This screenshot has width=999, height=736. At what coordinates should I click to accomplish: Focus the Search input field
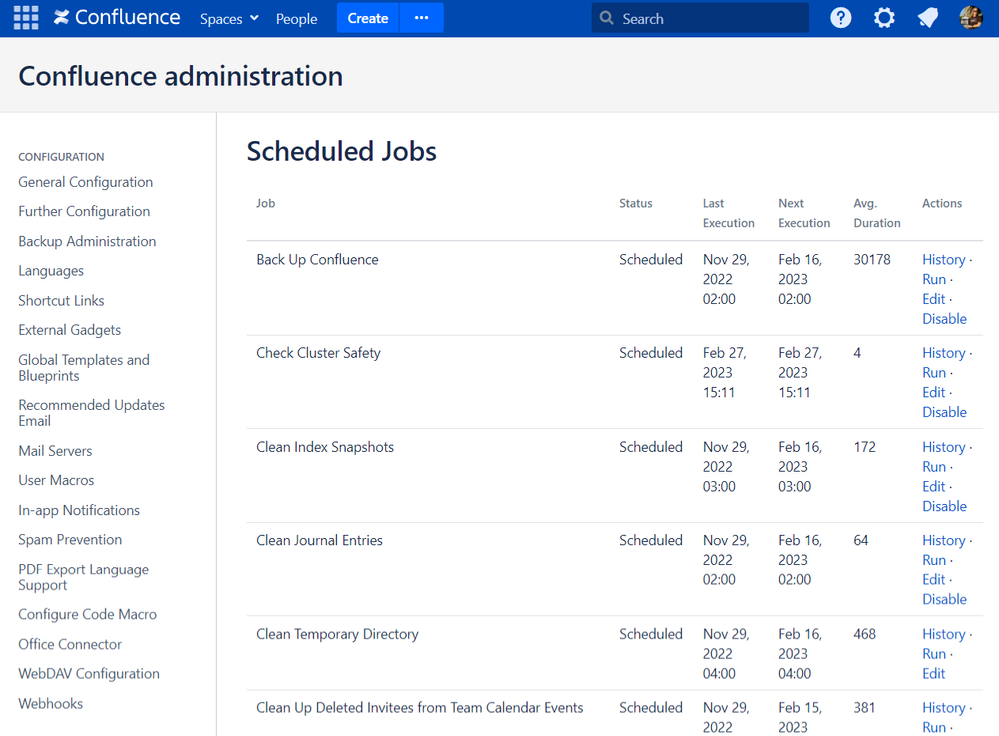pyautogui.click(x=700, y=18)
